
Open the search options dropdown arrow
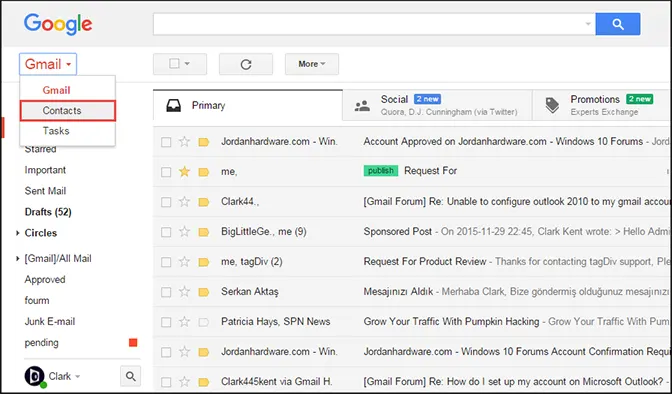[588, 24]
